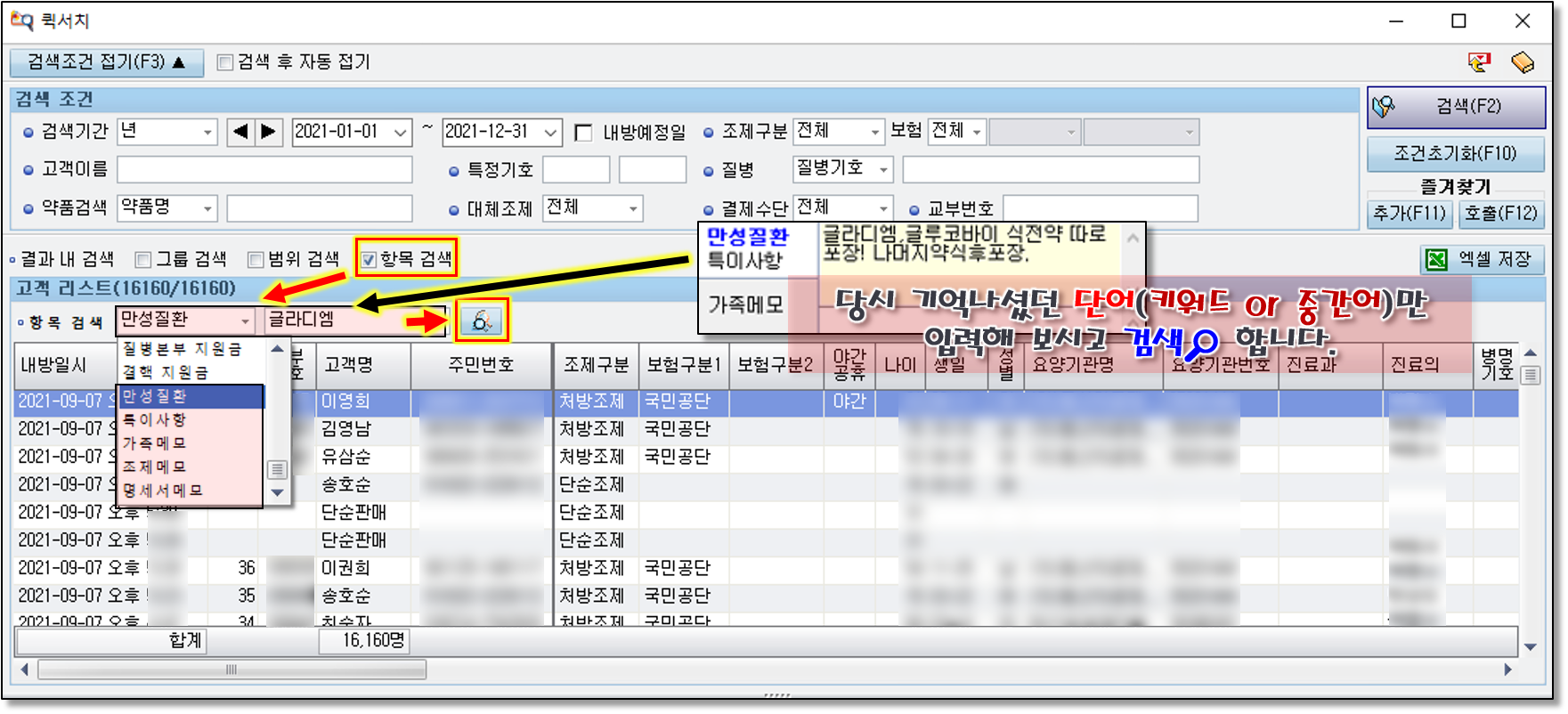Click the 조건초기화(F10) reset button
This screenshot has width=1568, height=714.
click(1455, 153)
